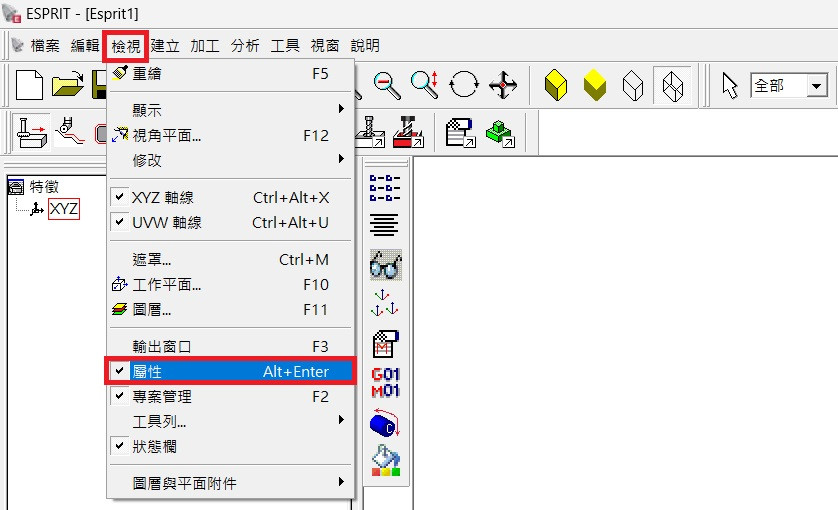
Task: Click the zoom out magnifier icon
Action: pos(387,85)
